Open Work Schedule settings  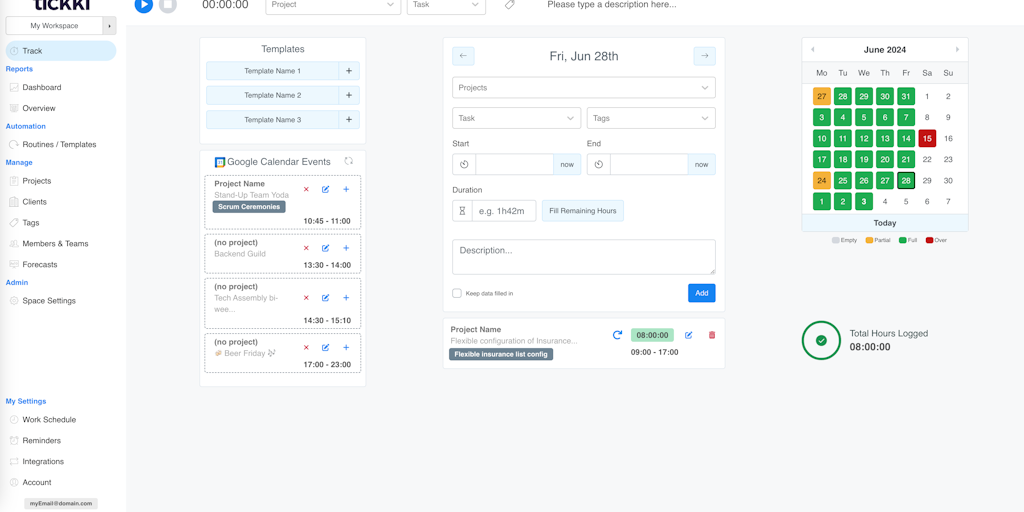pos(49,420)
